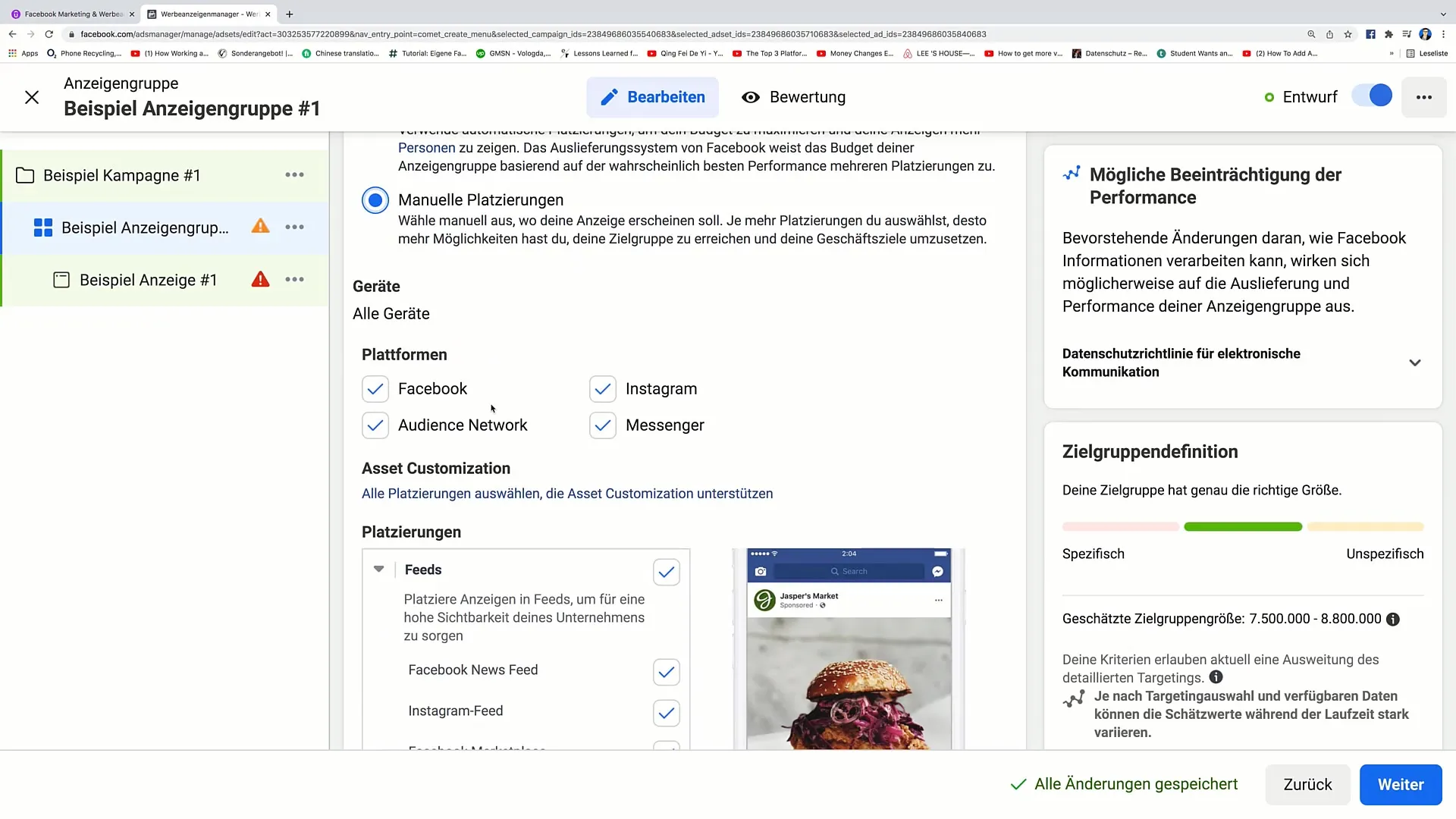Uncheck the Messenger platform checkbox
1456x819 pixels.
point(603,425)
